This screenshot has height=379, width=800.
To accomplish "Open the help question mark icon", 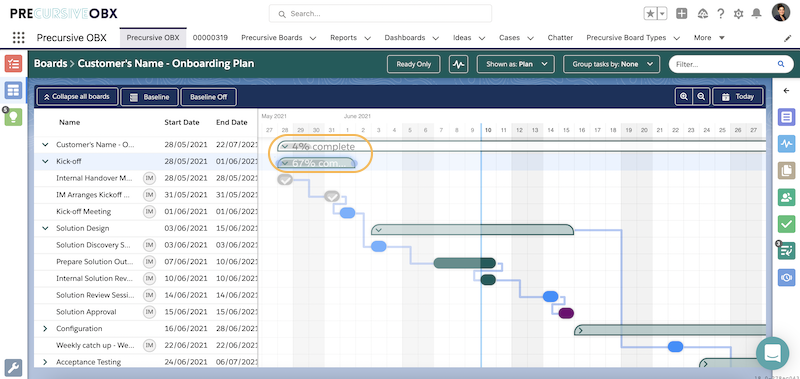I will click(x=720, y=14).
